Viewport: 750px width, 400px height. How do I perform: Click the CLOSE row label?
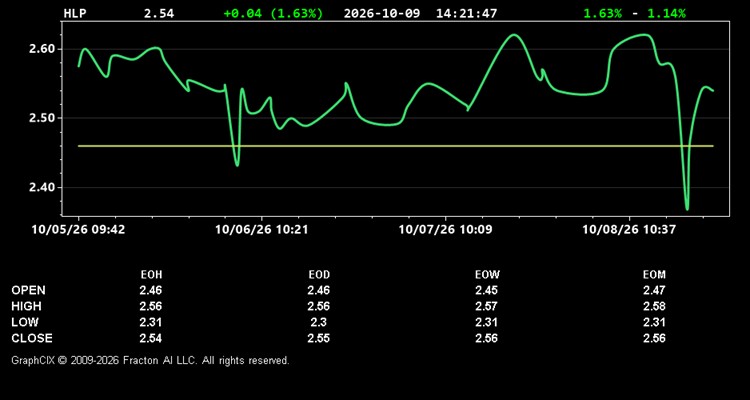click(x=32, y=338)
